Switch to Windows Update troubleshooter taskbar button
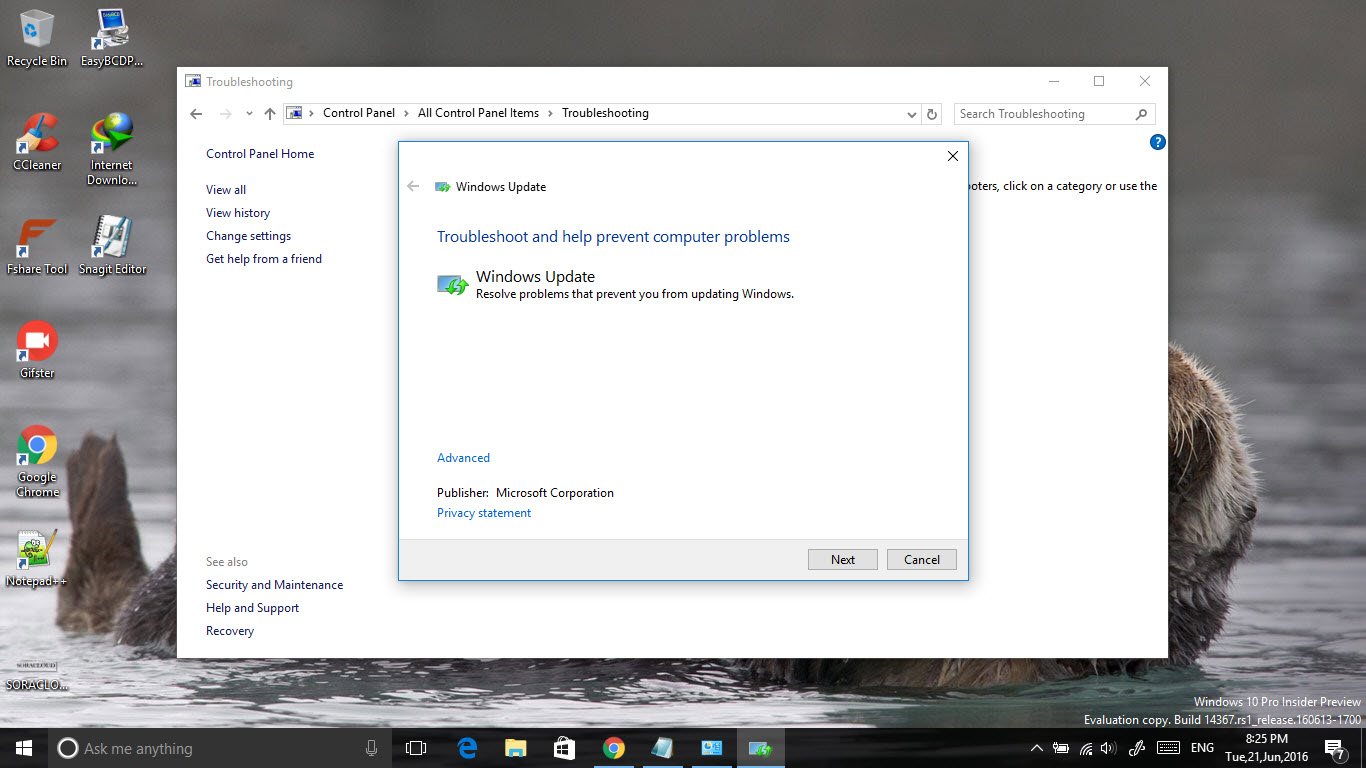Image resolution: width=1366 pixels, height=768 pixels. (x=761, y=748)
